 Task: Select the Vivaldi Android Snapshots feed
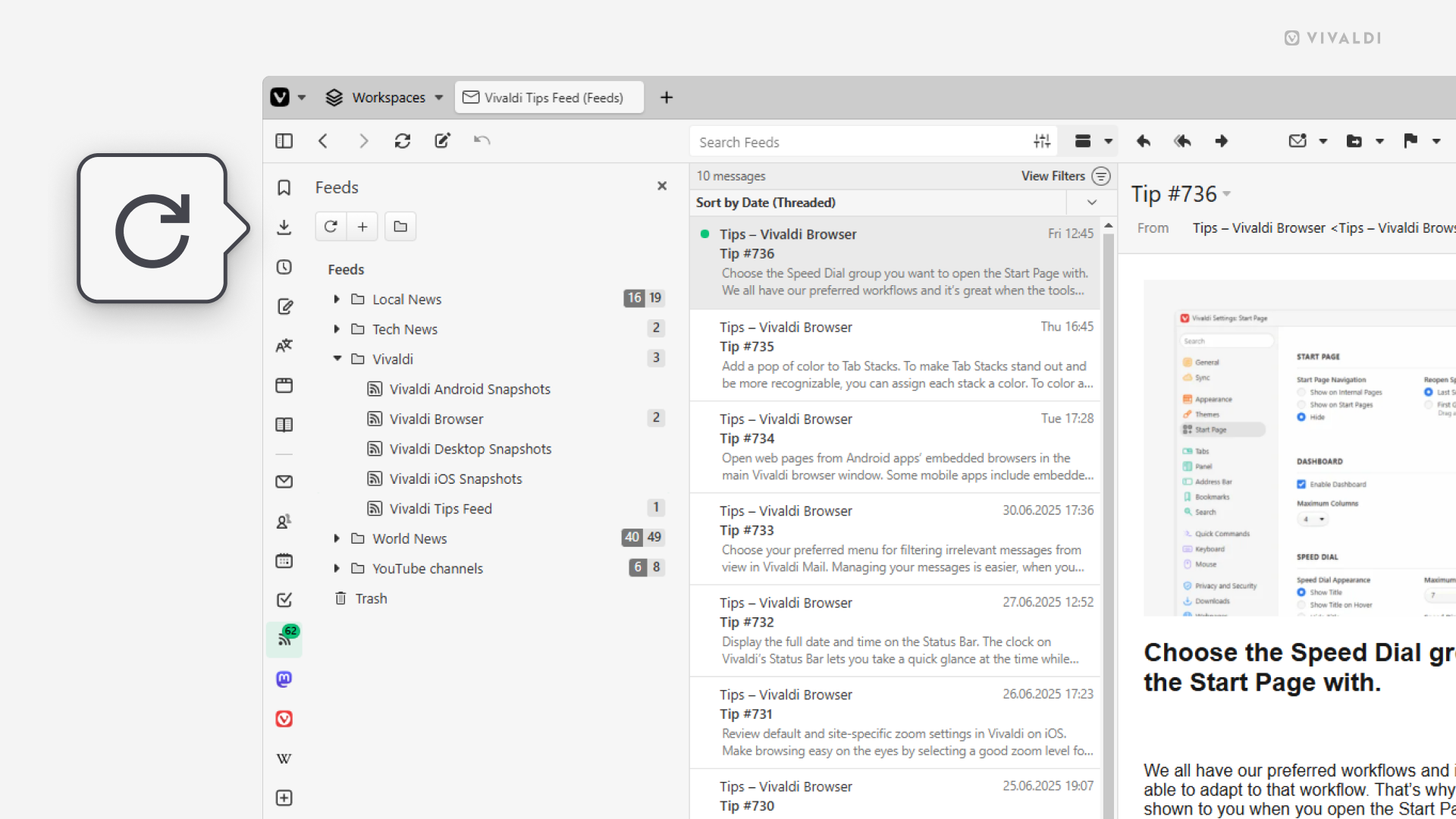pyautogui.click(x=469, y=389)
